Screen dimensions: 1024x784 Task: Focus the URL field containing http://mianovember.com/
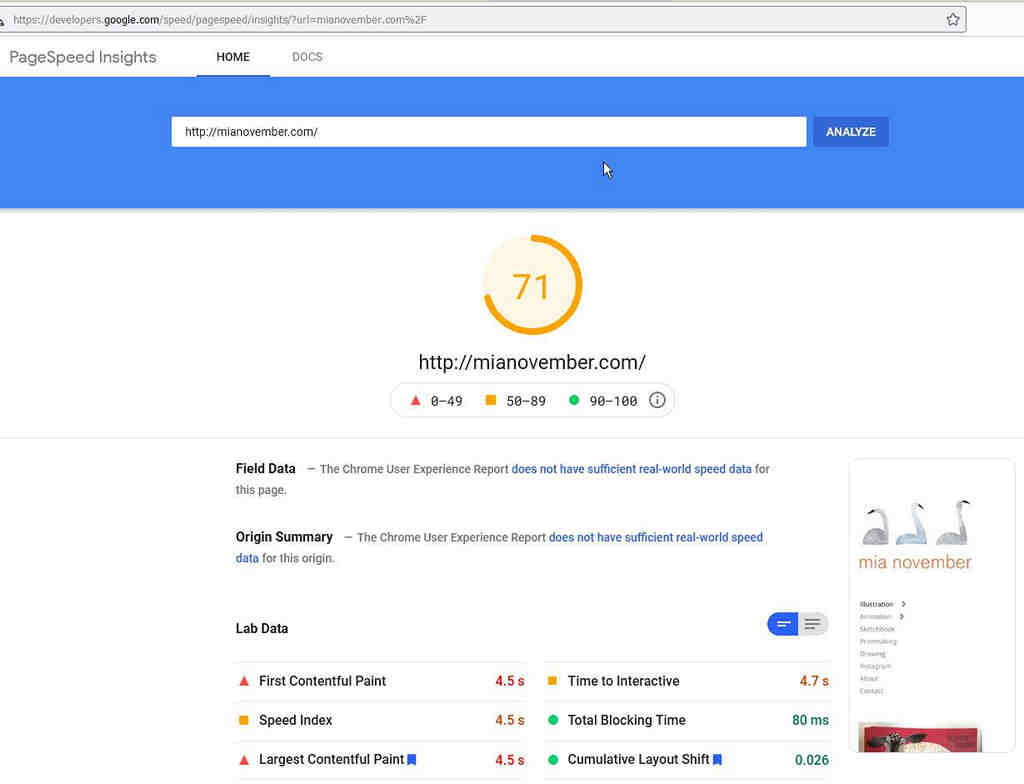click(488, 132)
